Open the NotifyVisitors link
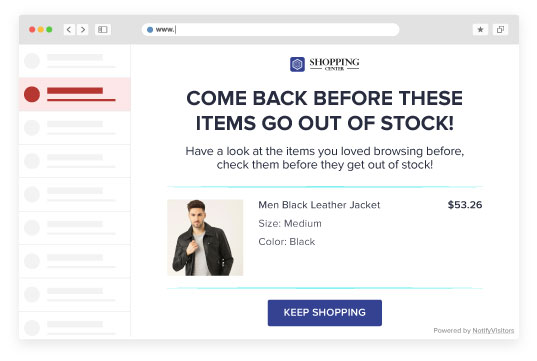537x361 pixels. click(493, 331)
